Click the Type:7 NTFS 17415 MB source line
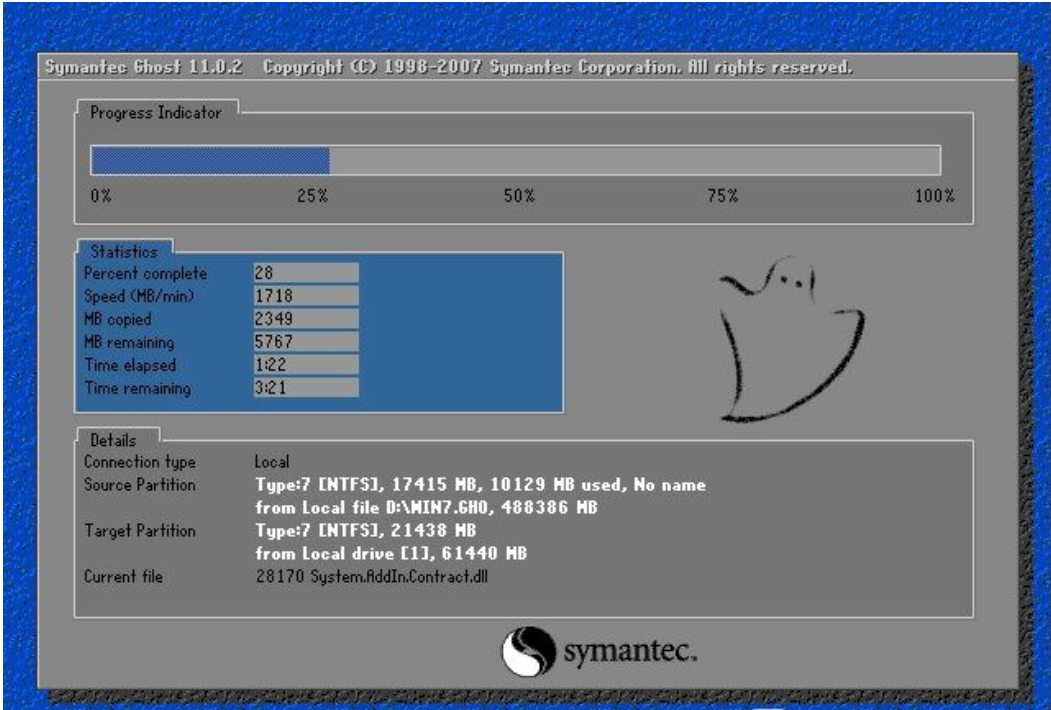 480,485
